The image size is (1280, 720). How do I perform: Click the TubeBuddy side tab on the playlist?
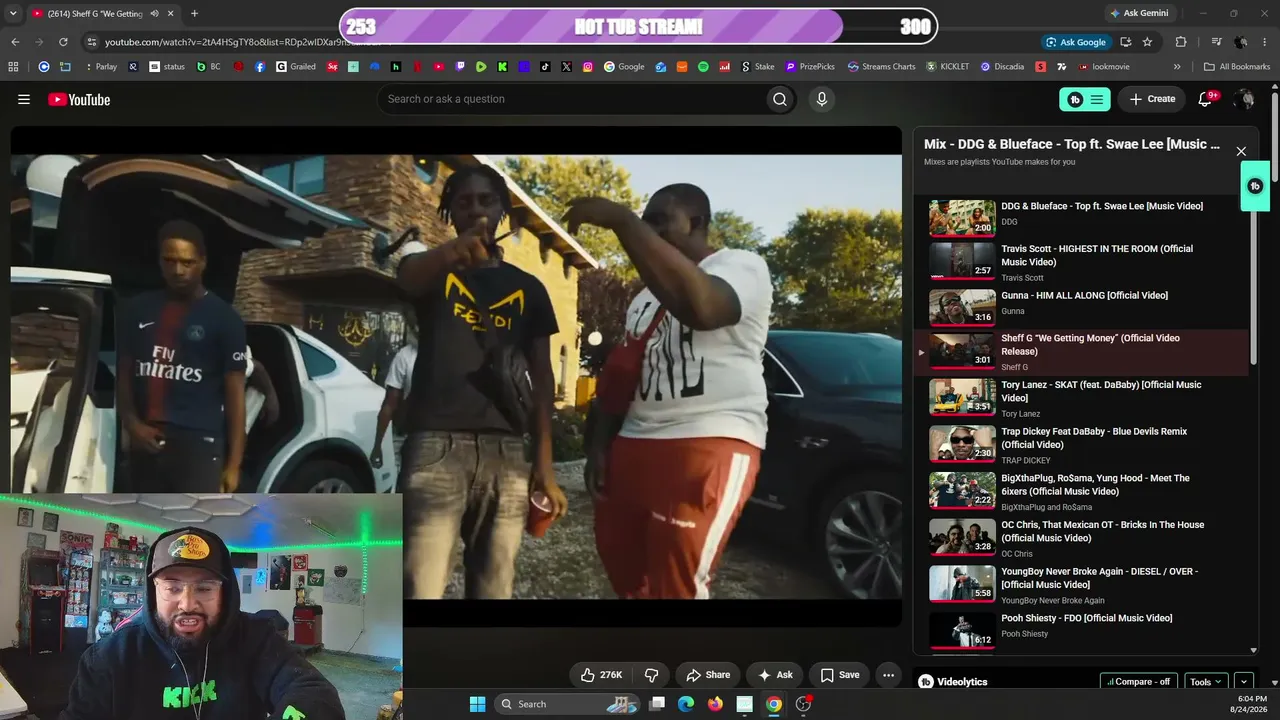point(1255,186)
